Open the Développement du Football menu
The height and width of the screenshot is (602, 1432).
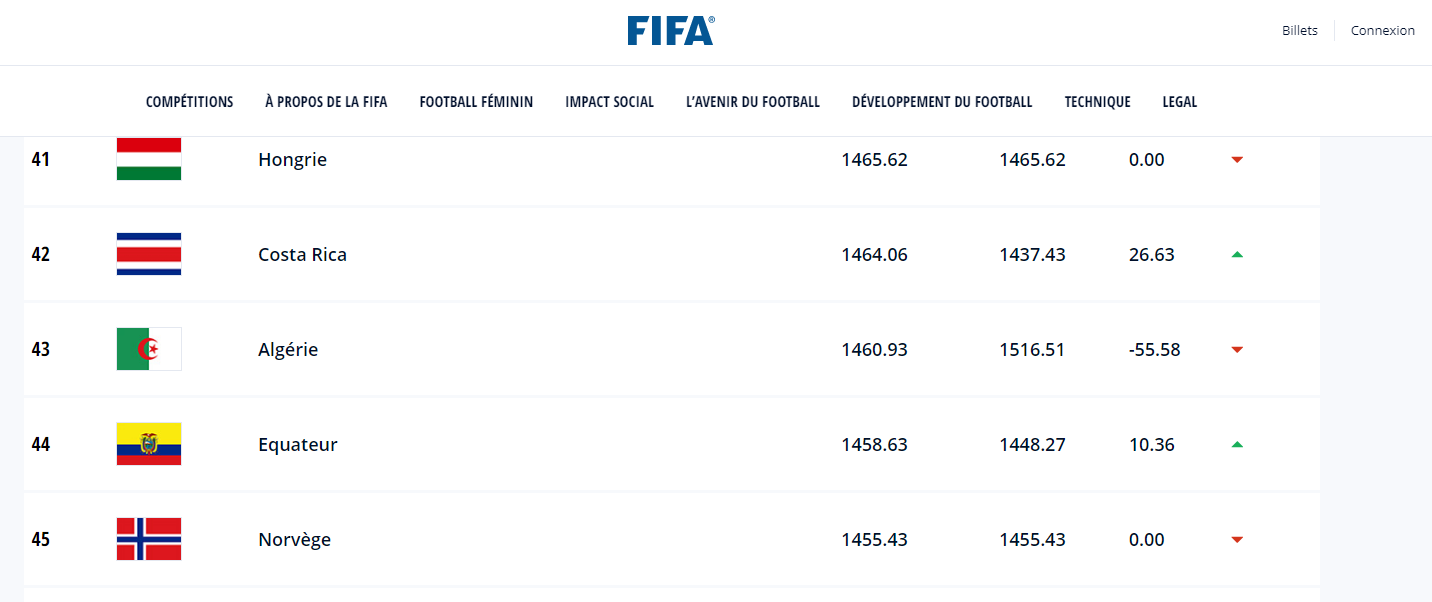(x=942, y=102)
